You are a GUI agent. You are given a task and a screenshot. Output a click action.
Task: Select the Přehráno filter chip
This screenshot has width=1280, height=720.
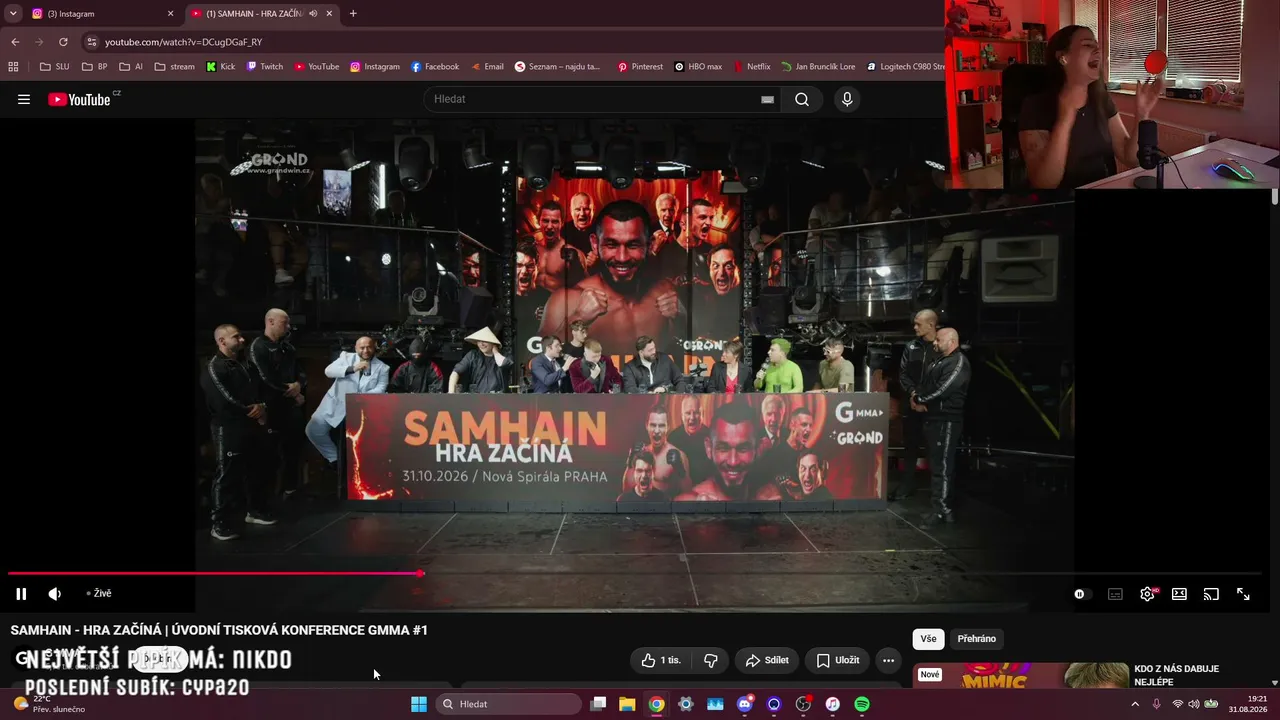point(977,639)
